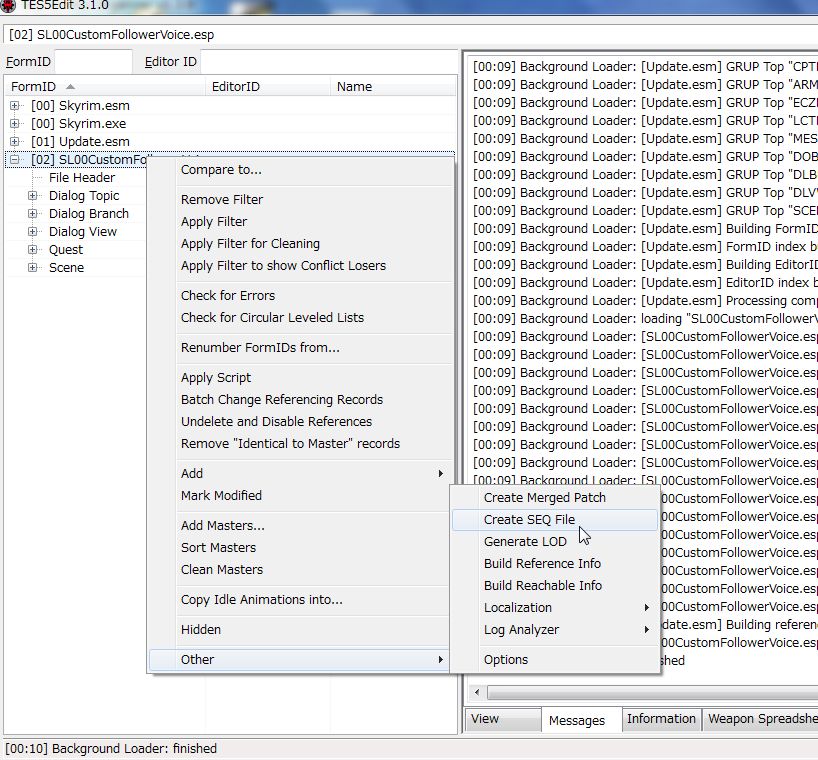Expand the Quest group
Image resolution: width=818 pixels, height=760 pixels.
[x=32, y=249]
